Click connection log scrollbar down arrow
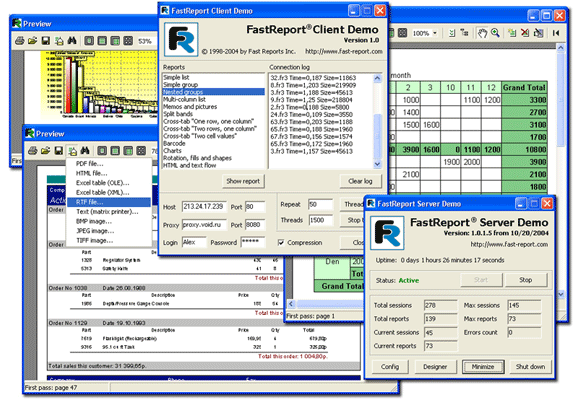The image size is (578, 400). coord(377,164)
